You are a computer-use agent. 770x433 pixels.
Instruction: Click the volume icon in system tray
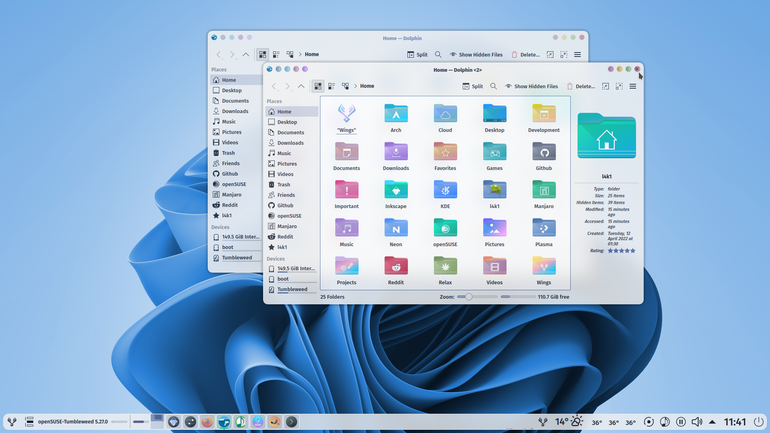696,422
